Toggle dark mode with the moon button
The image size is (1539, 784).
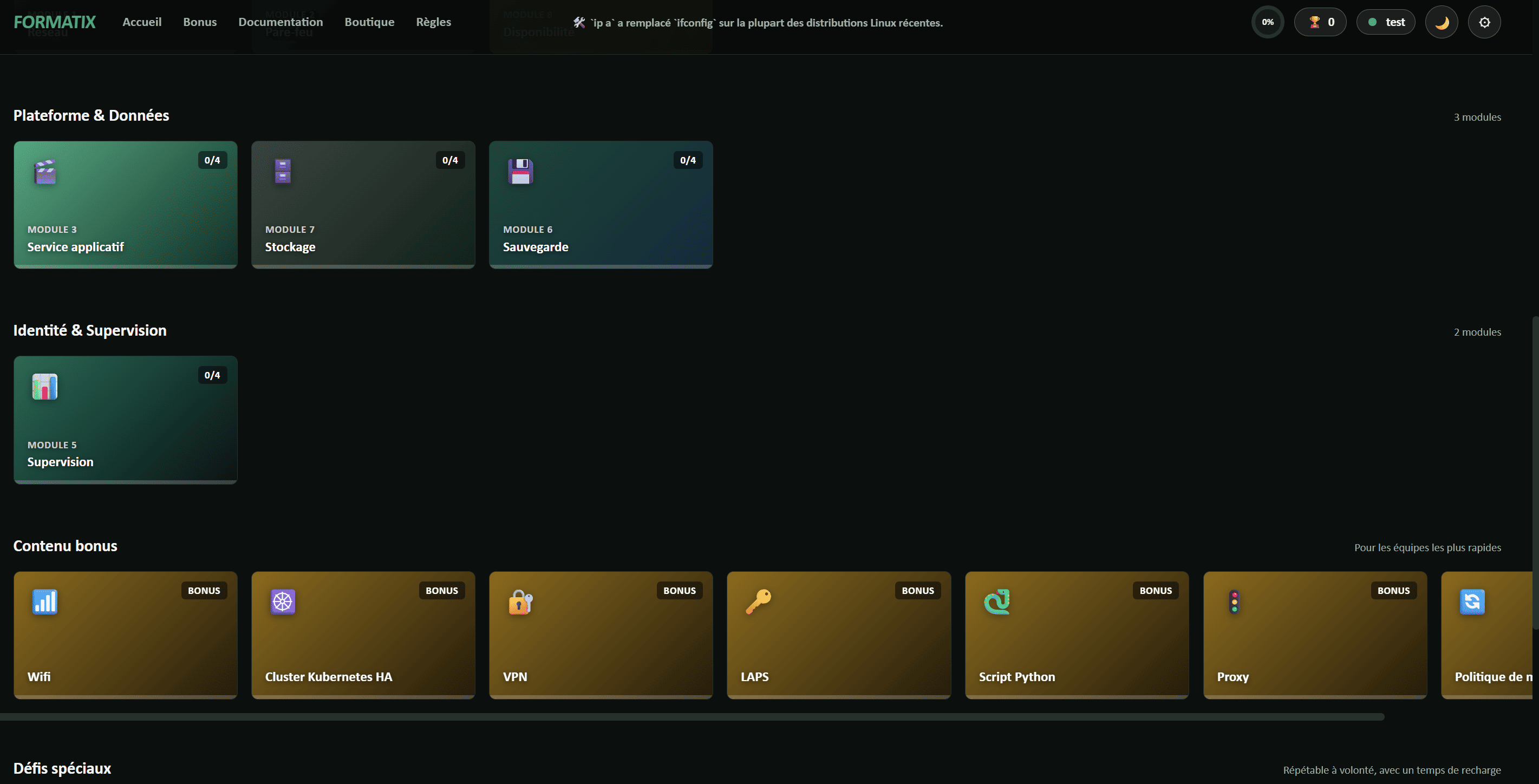tap(1442, 22)
